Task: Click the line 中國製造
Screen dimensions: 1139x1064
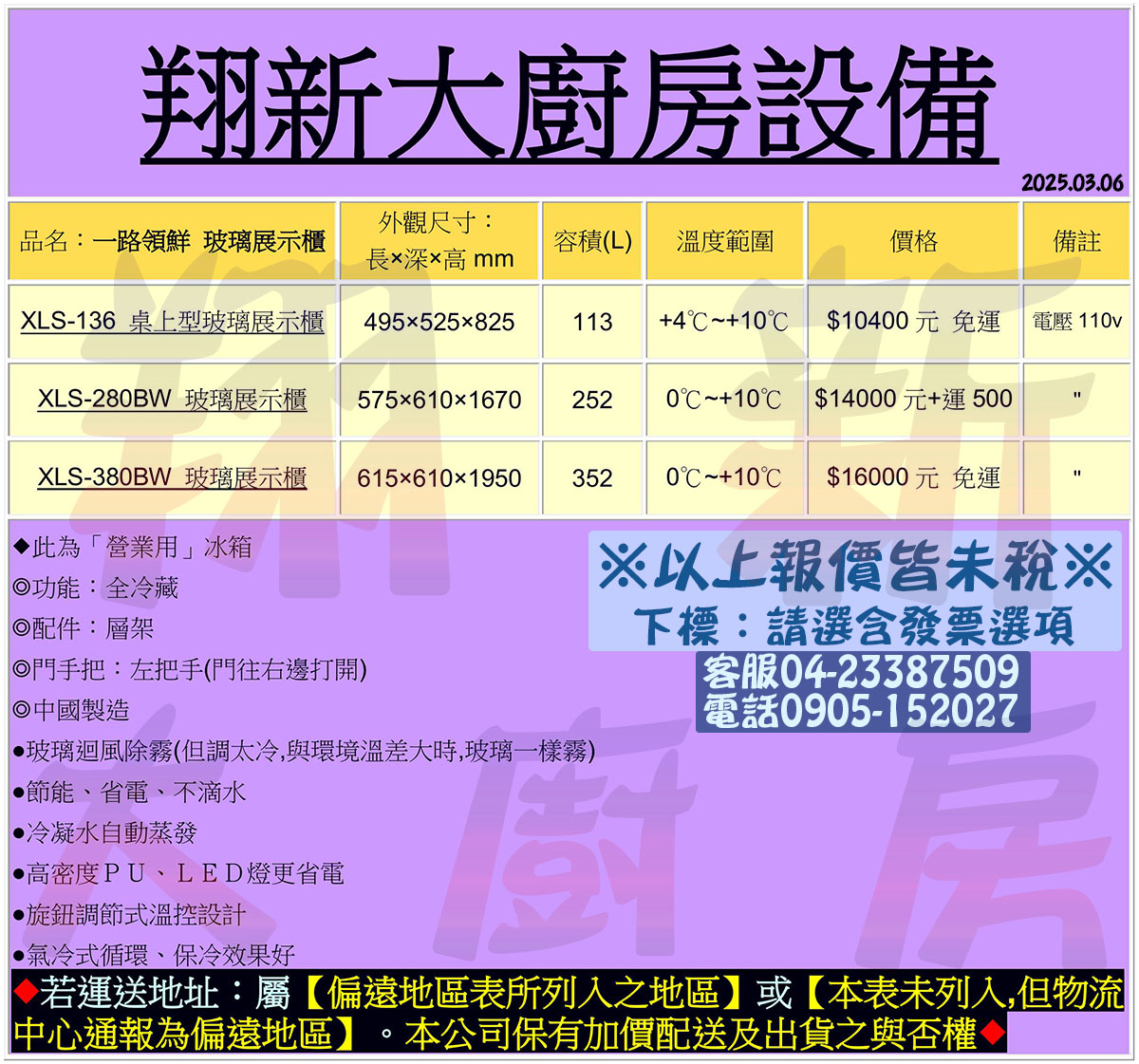Action: click(71, 710)
